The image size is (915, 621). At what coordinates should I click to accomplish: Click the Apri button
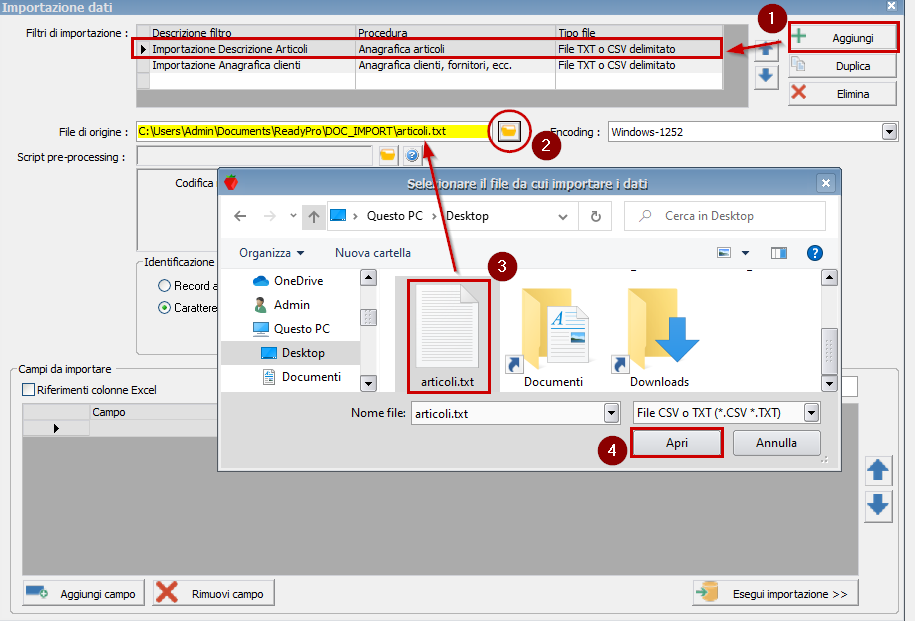677,443
